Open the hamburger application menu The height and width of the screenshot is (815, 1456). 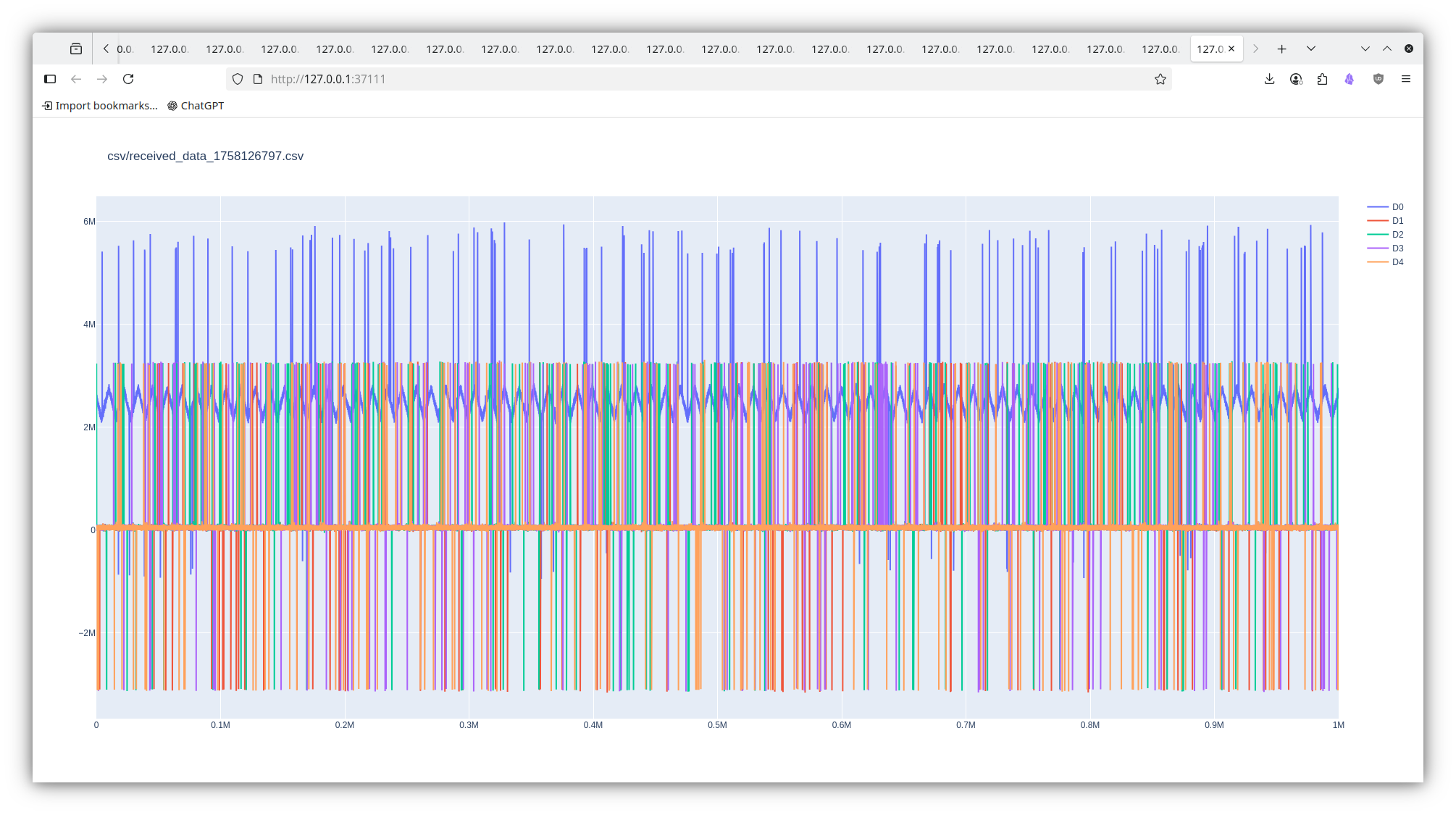tap(1406, 79)
